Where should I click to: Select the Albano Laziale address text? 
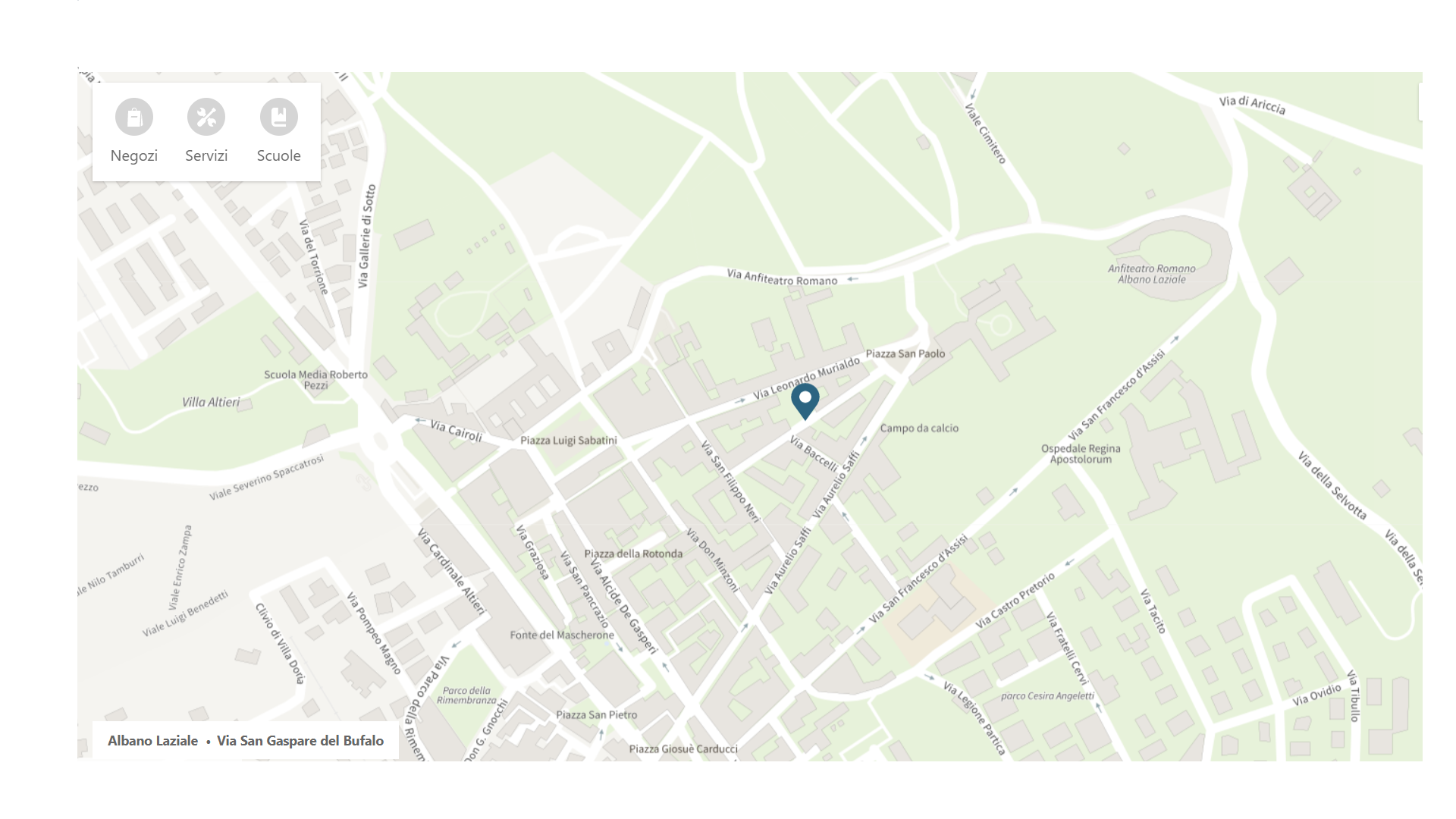tap(152, 741)
